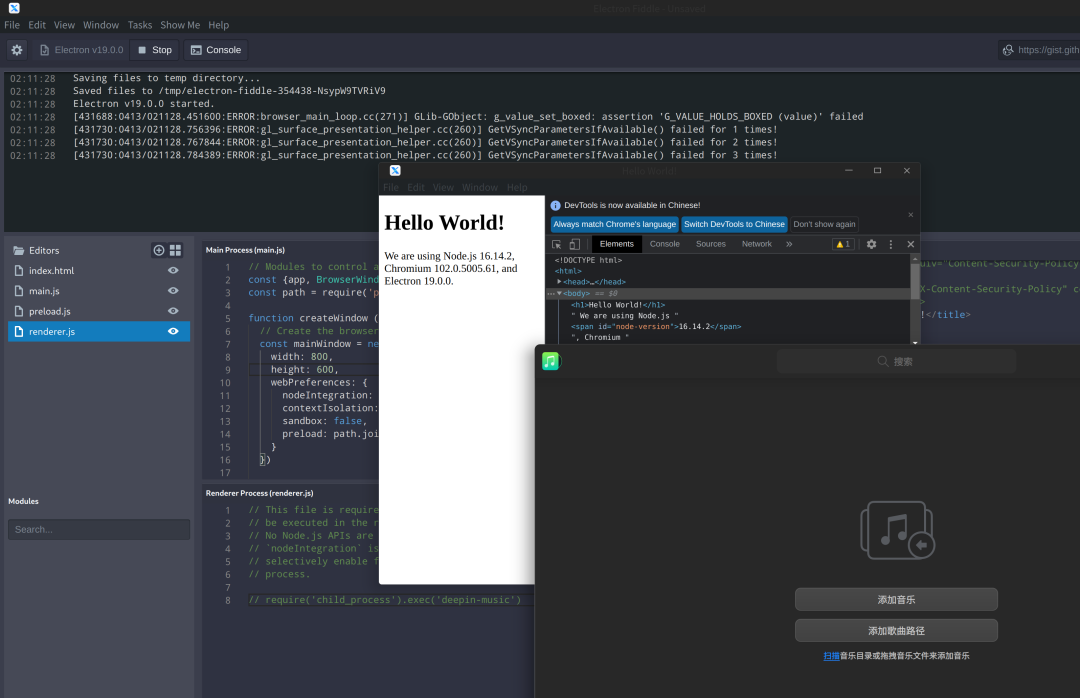Toggle visibility of main.js editor
The height and width of the screenshot is (698, 1080).
click(174, 291)
